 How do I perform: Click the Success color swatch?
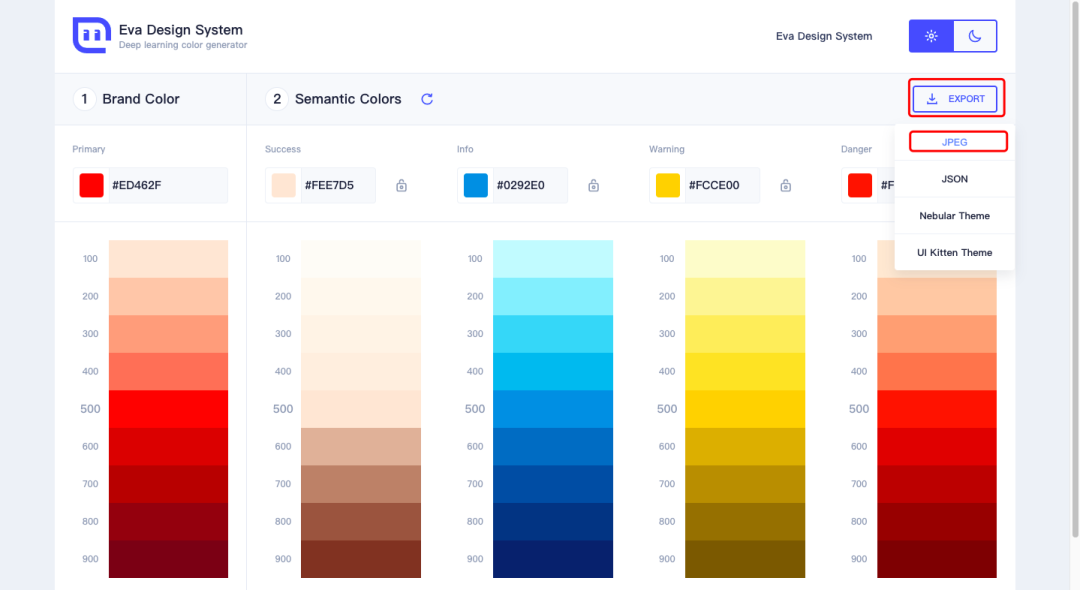tap(284, 185)
